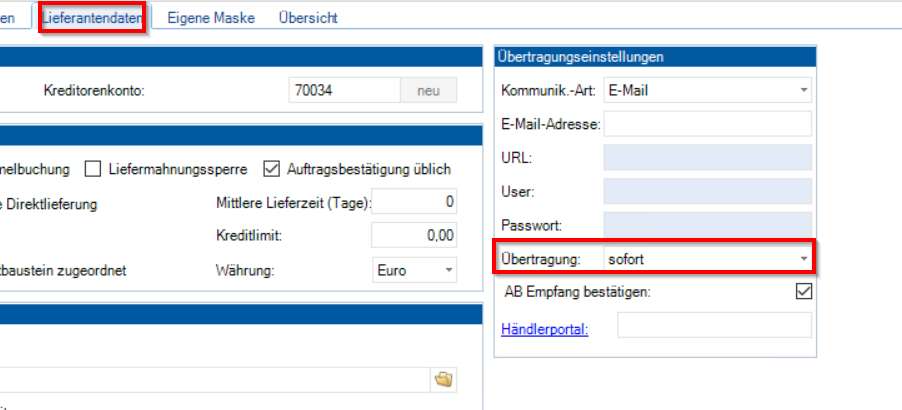Open the Übertragung dropdown set to sofort
Viewport: 902px width, 410px height.
point(707,259)
